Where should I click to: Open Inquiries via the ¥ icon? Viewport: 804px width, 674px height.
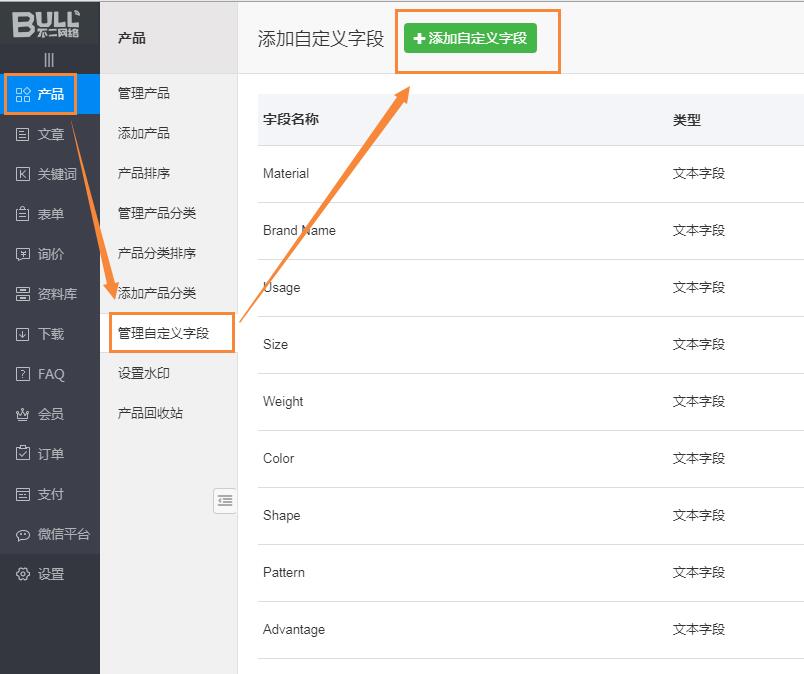coord(23,254)
